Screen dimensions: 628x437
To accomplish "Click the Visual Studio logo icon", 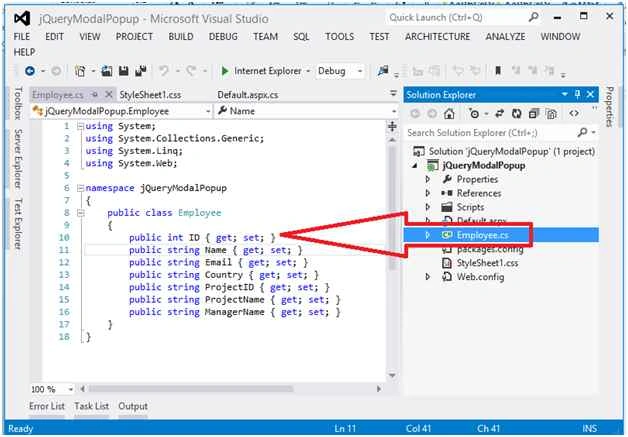I will point(22,19).
